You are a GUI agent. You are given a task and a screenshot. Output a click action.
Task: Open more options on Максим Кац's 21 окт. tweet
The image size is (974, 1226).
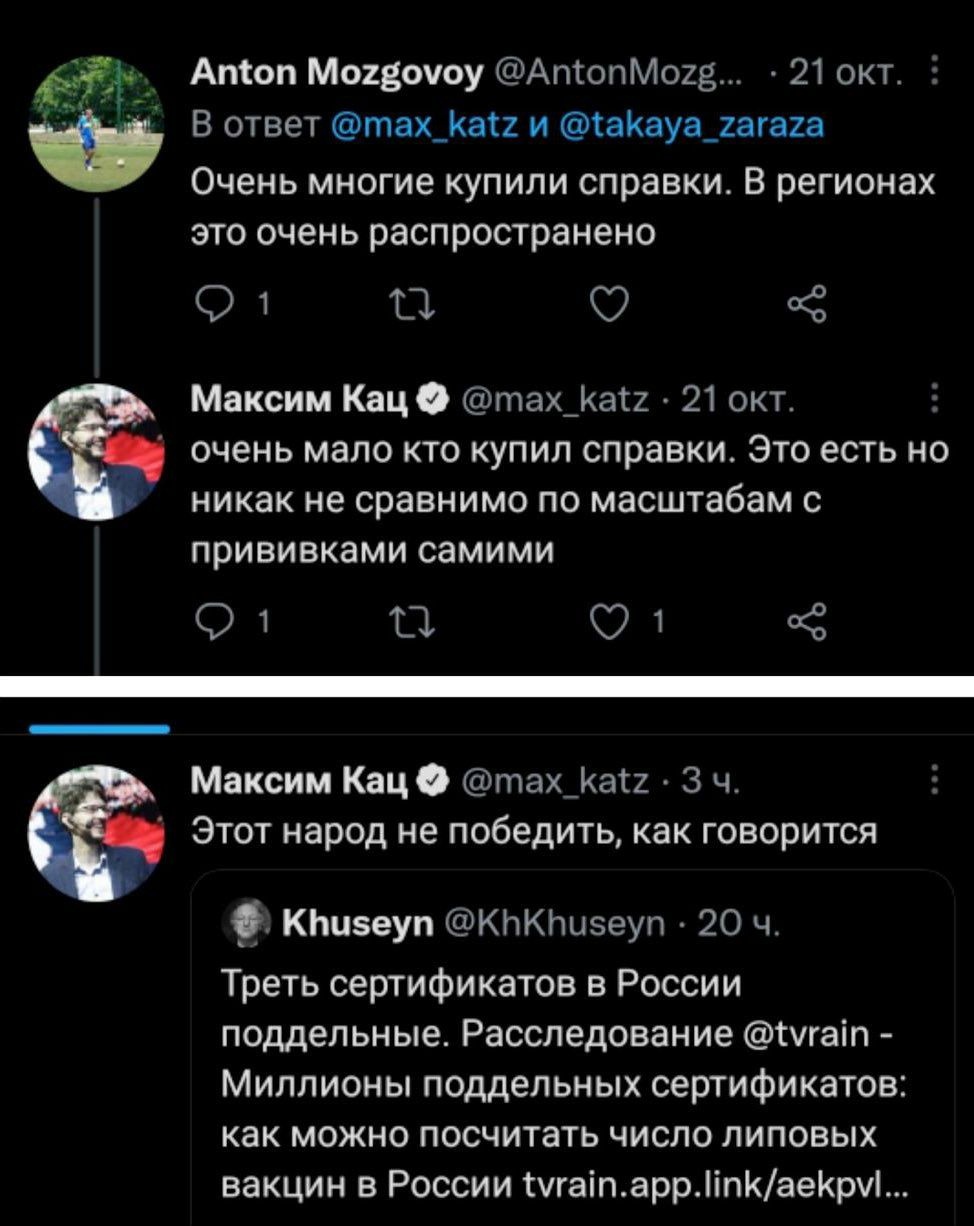pyautogui.click(x=933, y=403)
